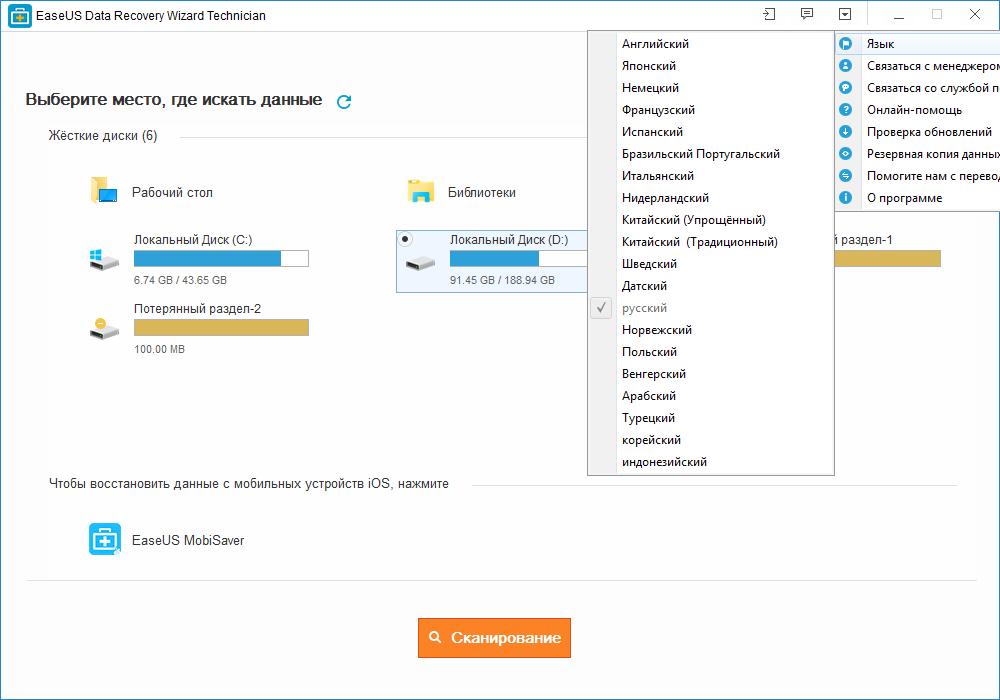
Task: Start scan with Сканирование button
Action: click(494, 638)
